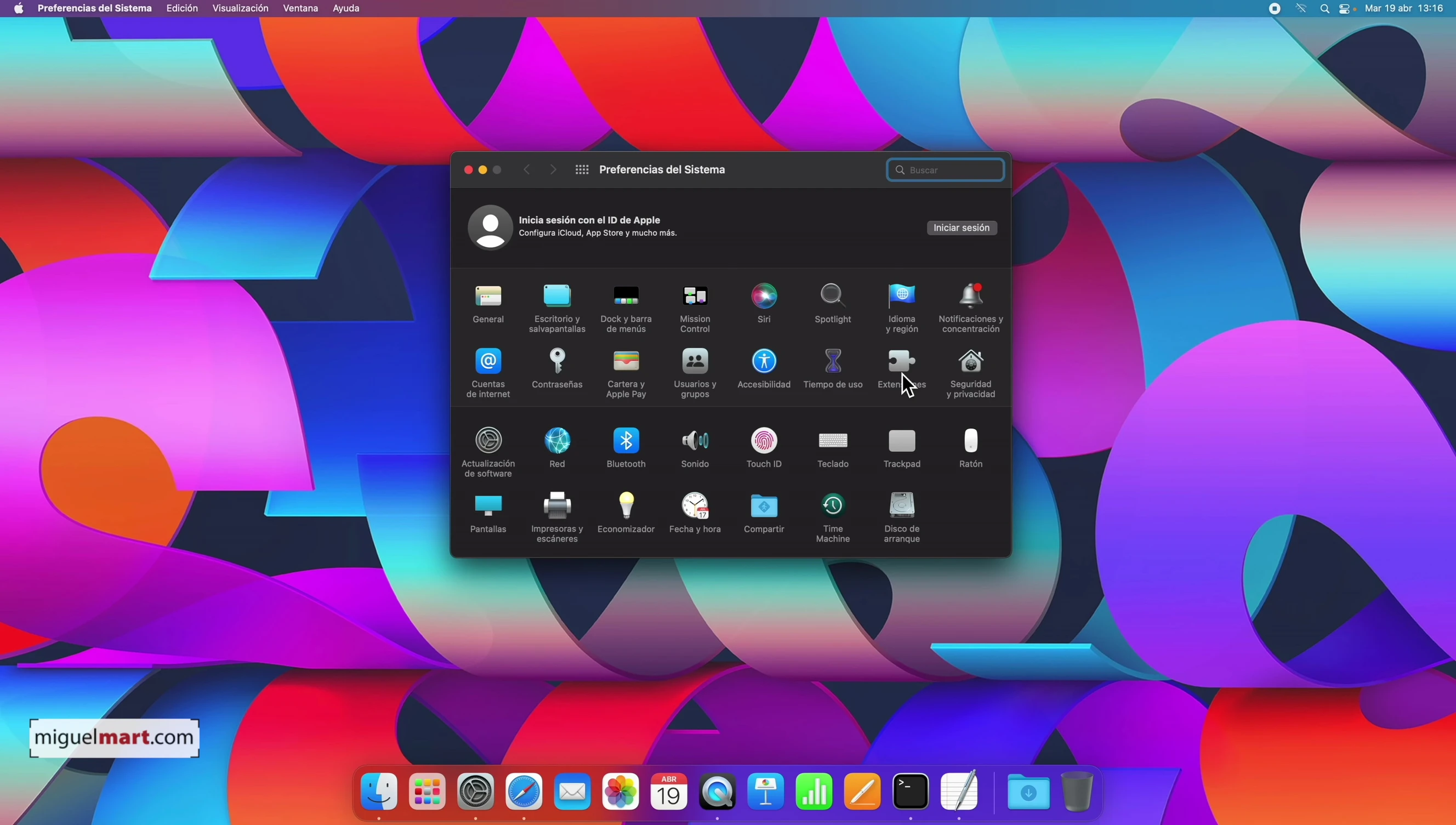Click Spotlight search in menu bar
Viewport: 1456px width, 825px height.
coord(1324,9)
